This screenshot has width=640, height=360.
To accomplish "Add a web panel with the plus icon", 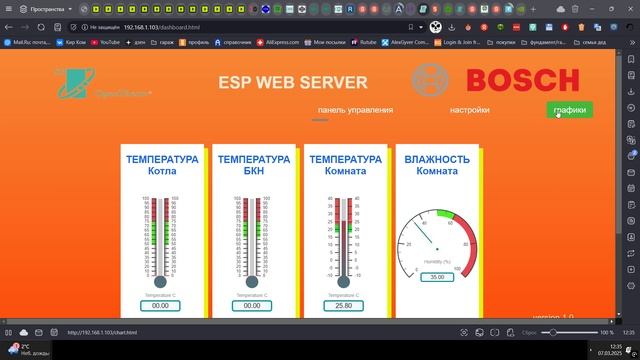I will click(631, 269).
